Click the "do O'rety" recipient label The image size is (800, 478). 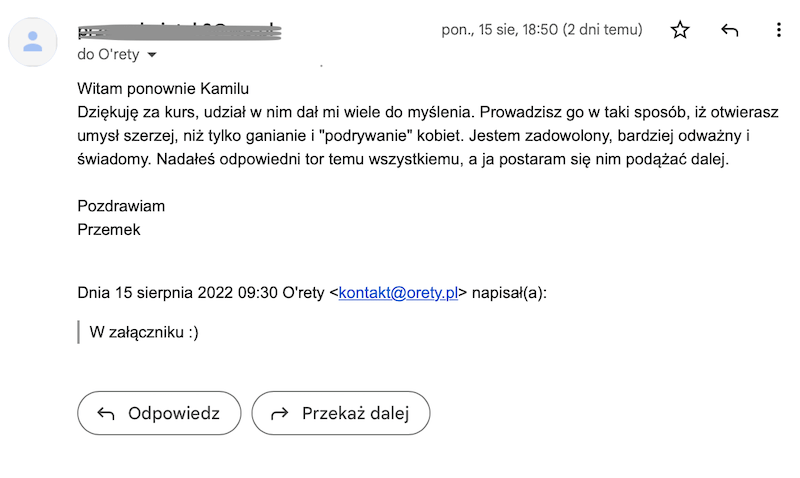(x=108, y=54)
